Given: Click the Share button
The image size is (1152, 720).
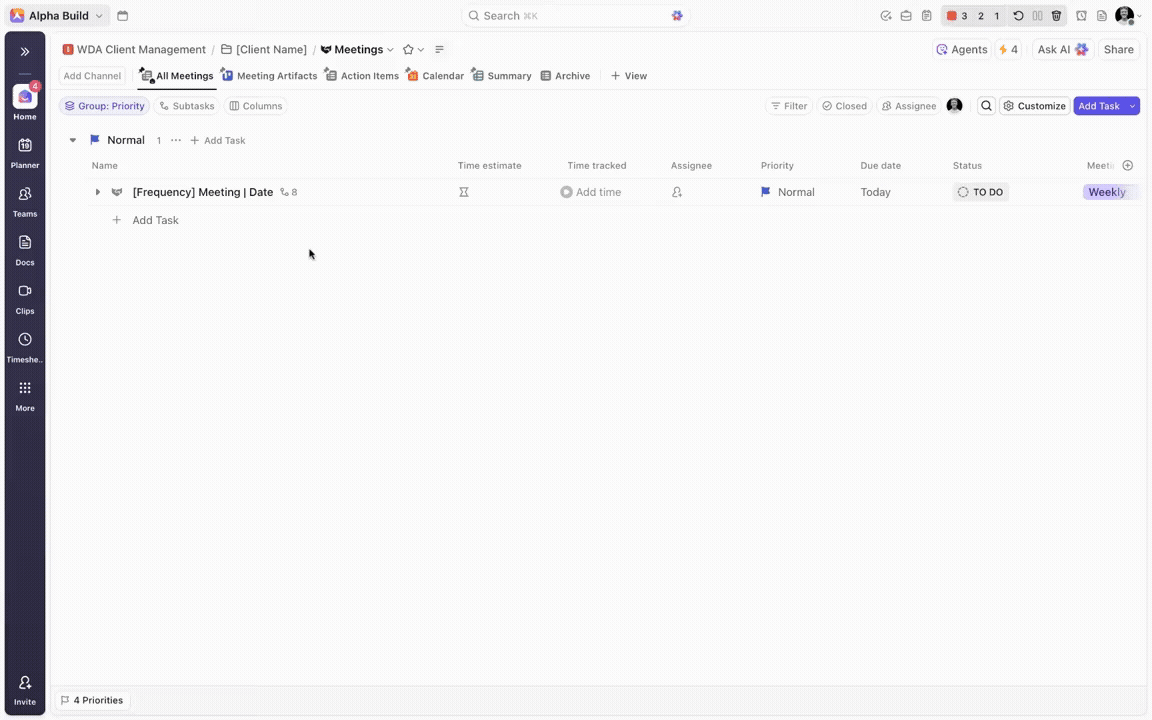Looking at the screenshot, I should coord(1118,50).
